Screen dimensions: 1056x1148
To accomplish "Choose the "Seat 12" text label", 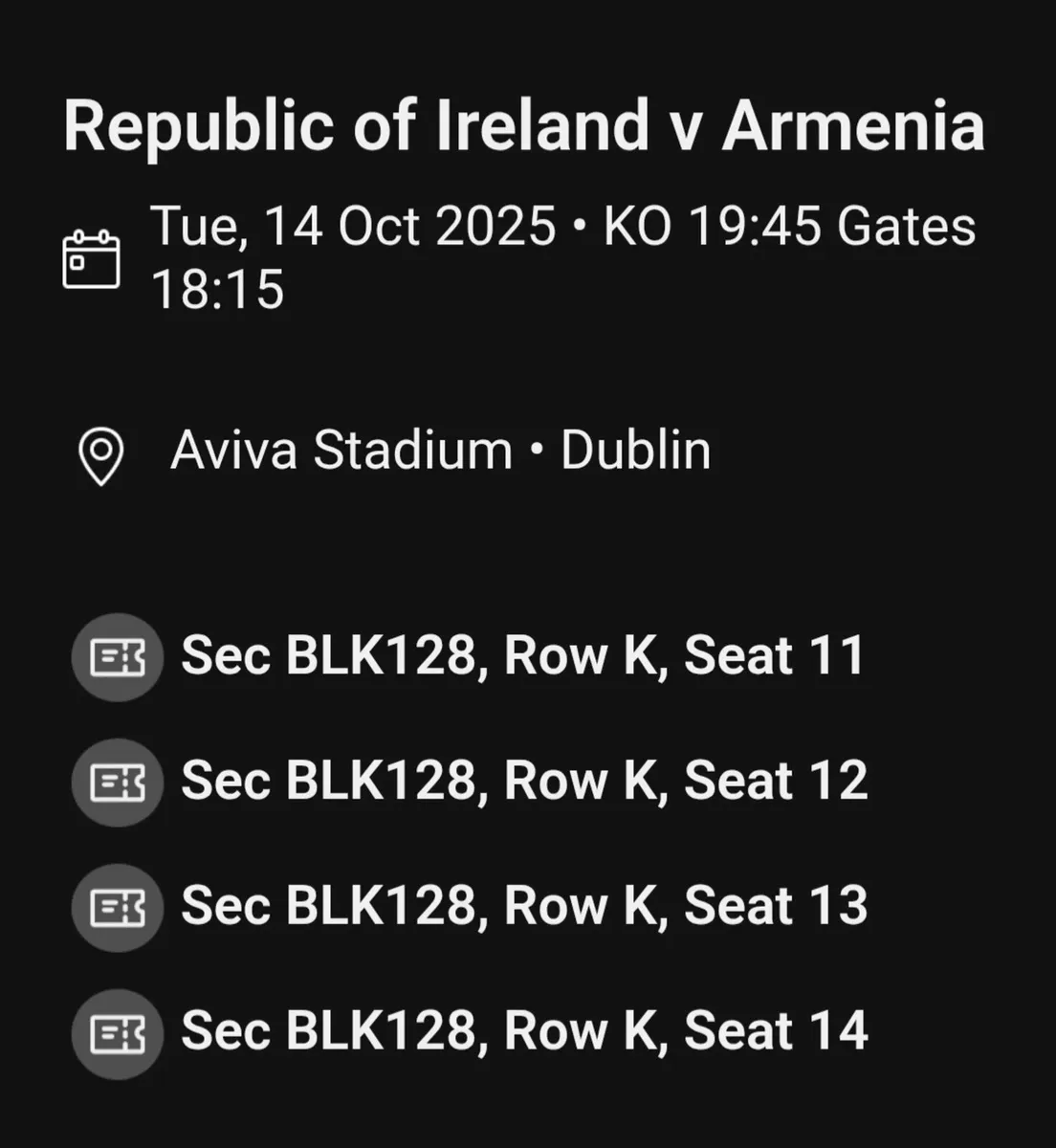I will click(776, 781).
